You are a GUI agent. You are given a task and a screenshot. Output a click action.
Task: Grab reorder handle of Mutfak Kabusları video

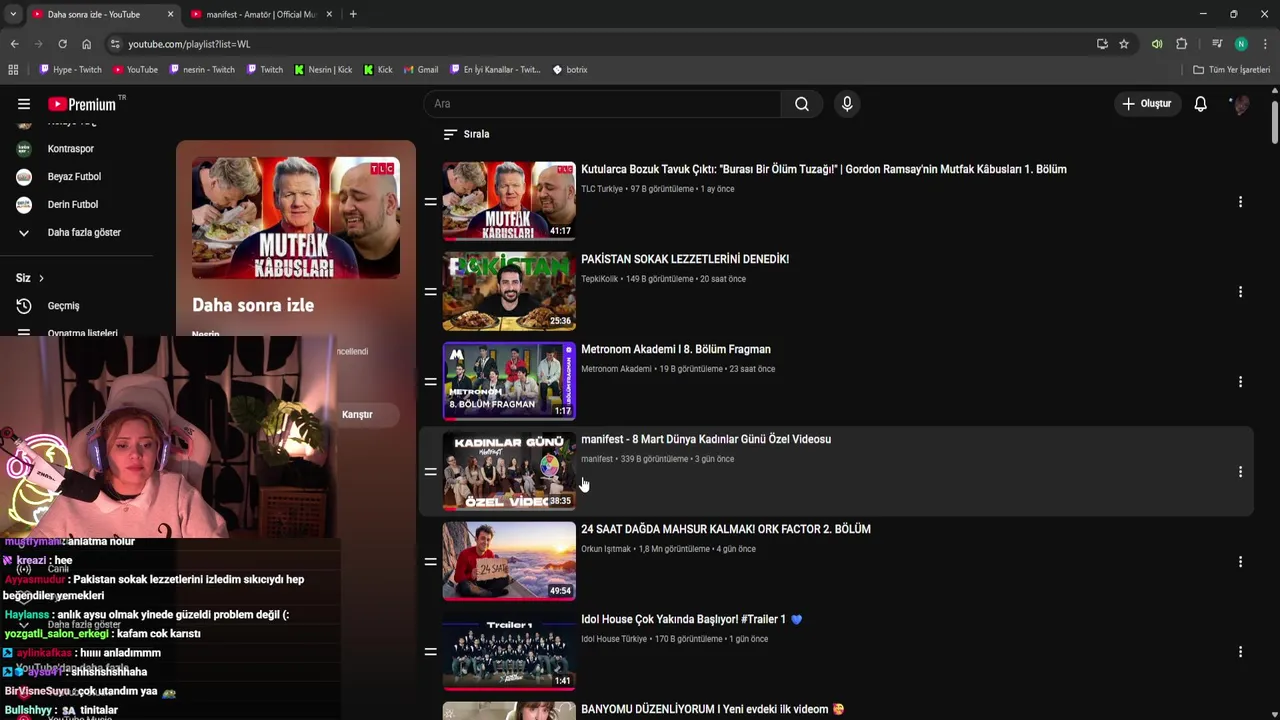tap(430, 202)
